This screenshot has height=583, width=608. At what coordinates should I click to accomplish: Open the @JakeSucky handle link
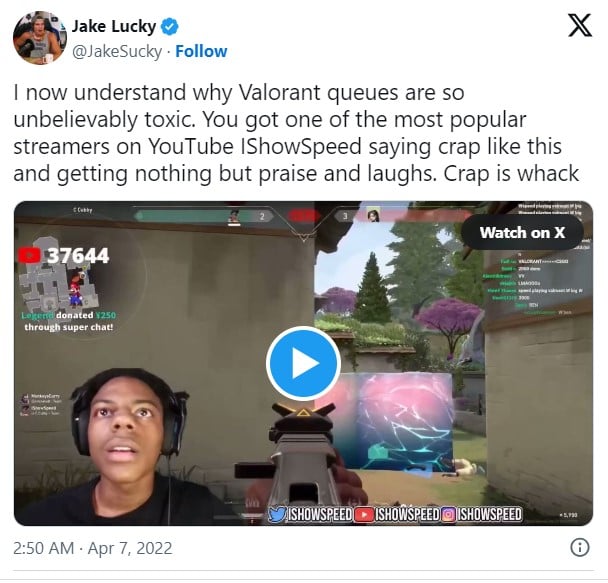pos(117,52)
